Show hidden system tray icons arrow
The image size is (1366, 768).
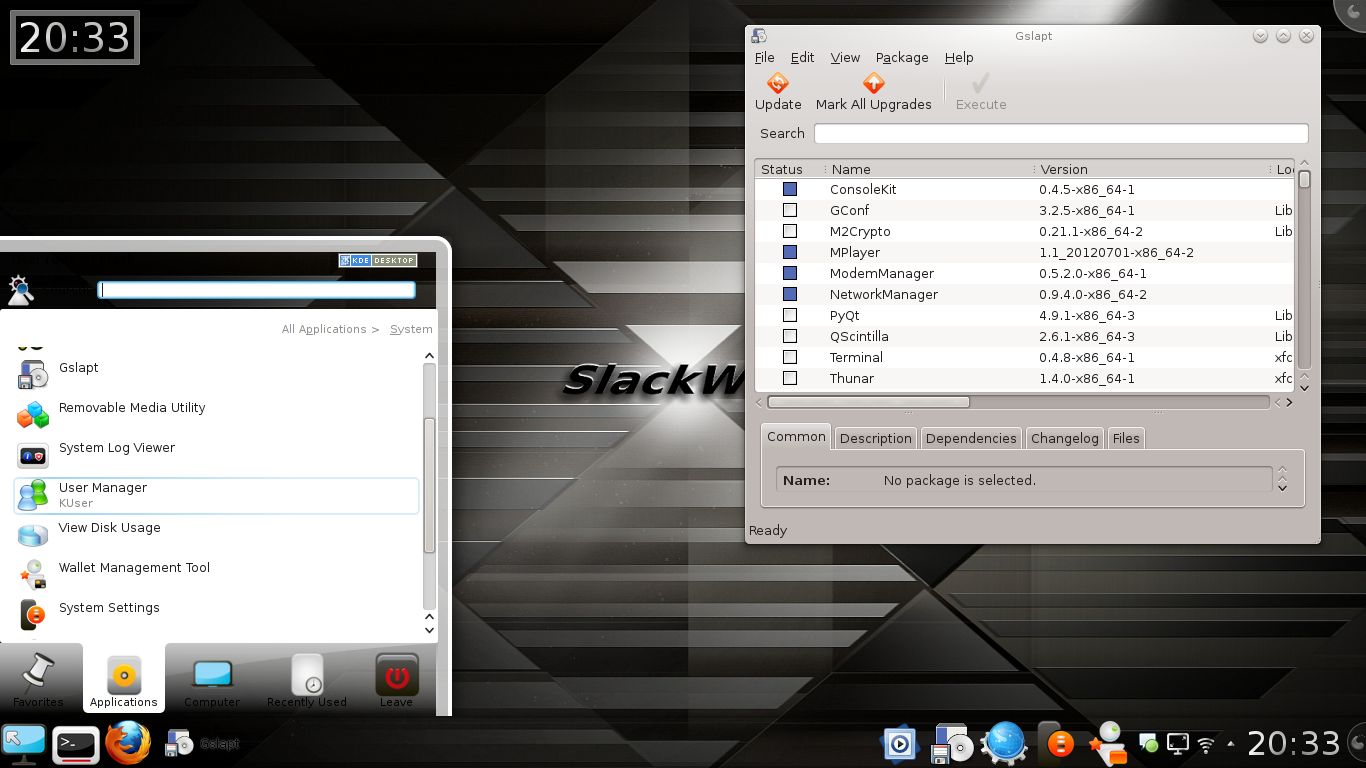click(x=1230, y=744)
